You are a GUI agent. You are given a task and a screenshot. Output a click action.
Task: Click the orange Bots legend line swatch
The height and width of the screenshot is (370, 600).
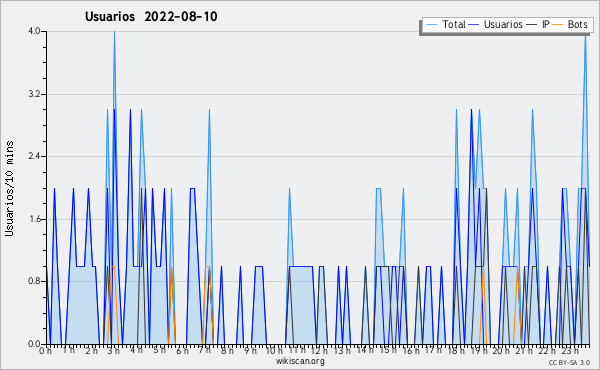tap(558, 25)
